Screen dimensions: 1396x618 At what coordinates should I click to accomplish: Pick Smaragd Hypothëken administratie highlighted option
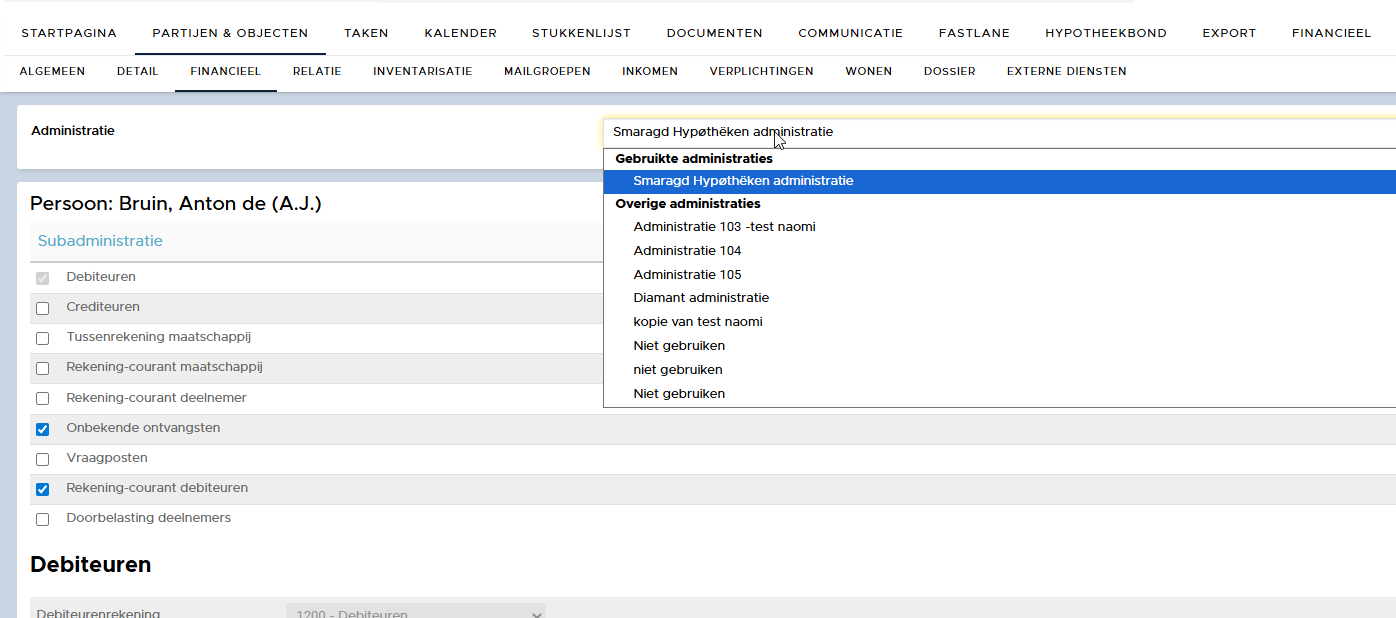click(743, 181)
